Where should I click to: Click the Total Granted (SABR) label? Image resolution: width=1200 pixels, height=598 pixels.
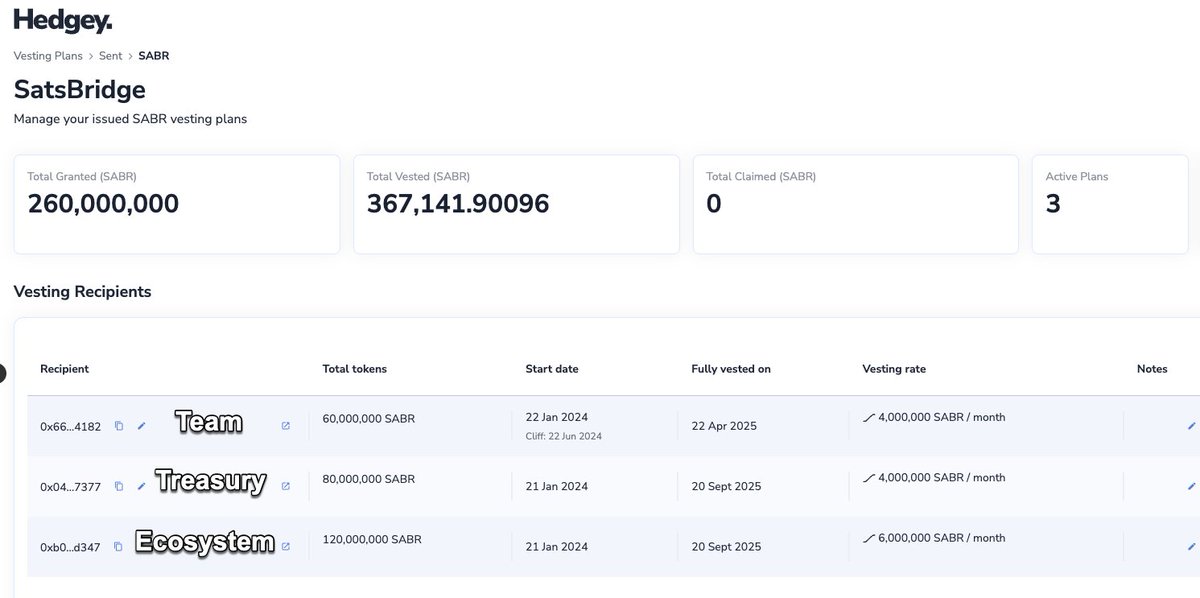tap(82, 177)
